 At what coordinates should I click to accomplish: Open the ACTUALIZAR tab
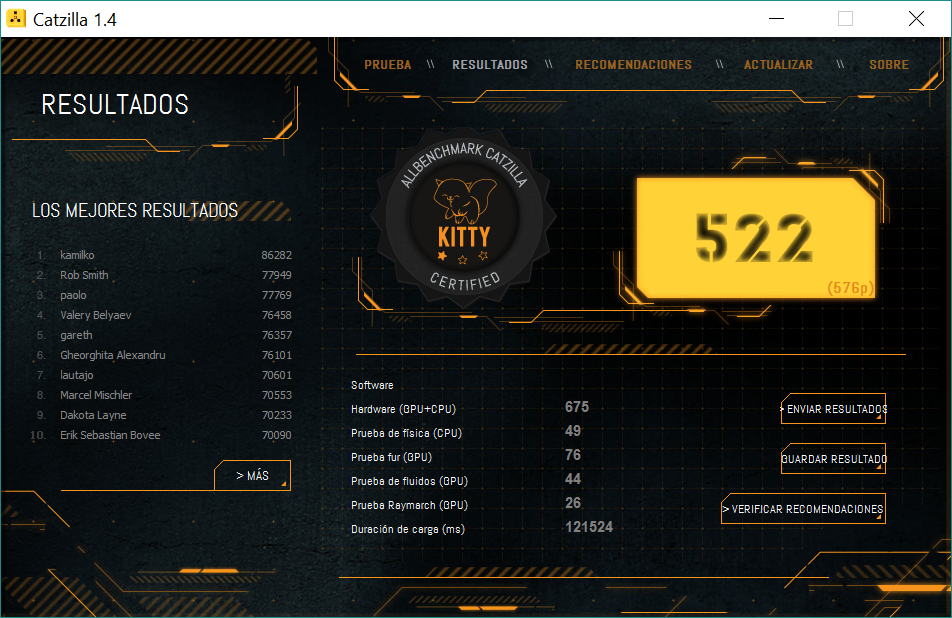tap(778, 65)
